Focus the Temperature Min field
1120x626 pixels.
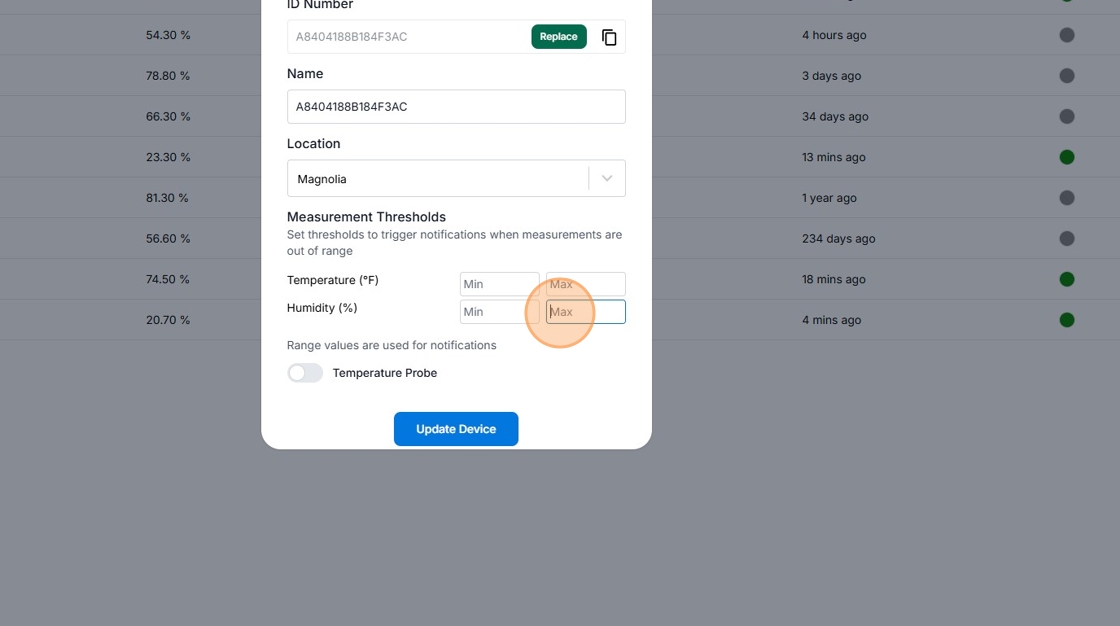(499, 284)
